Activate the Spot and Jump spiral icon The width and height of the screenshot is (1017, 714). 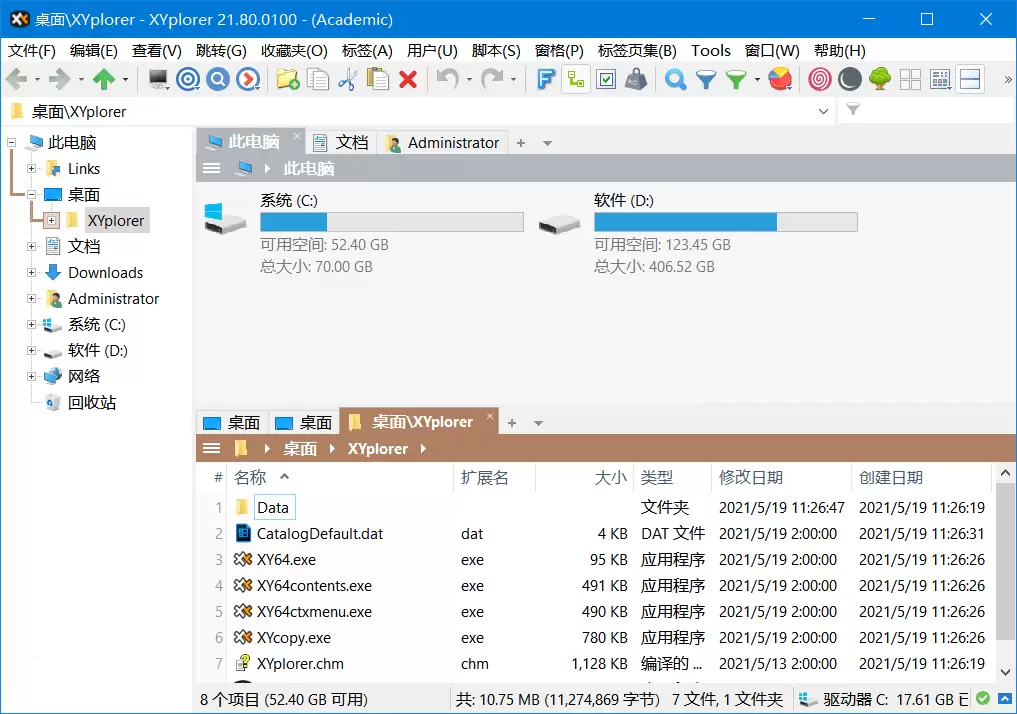[x=820, y=78]
